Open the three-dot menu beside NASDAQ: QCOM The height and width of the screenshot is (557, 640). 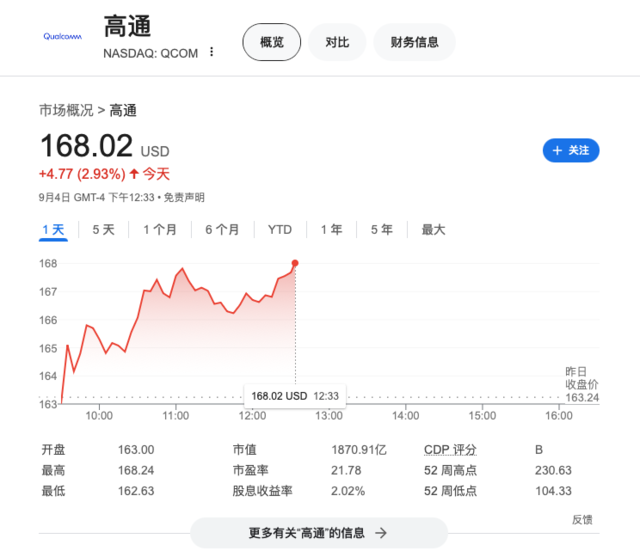211,52
